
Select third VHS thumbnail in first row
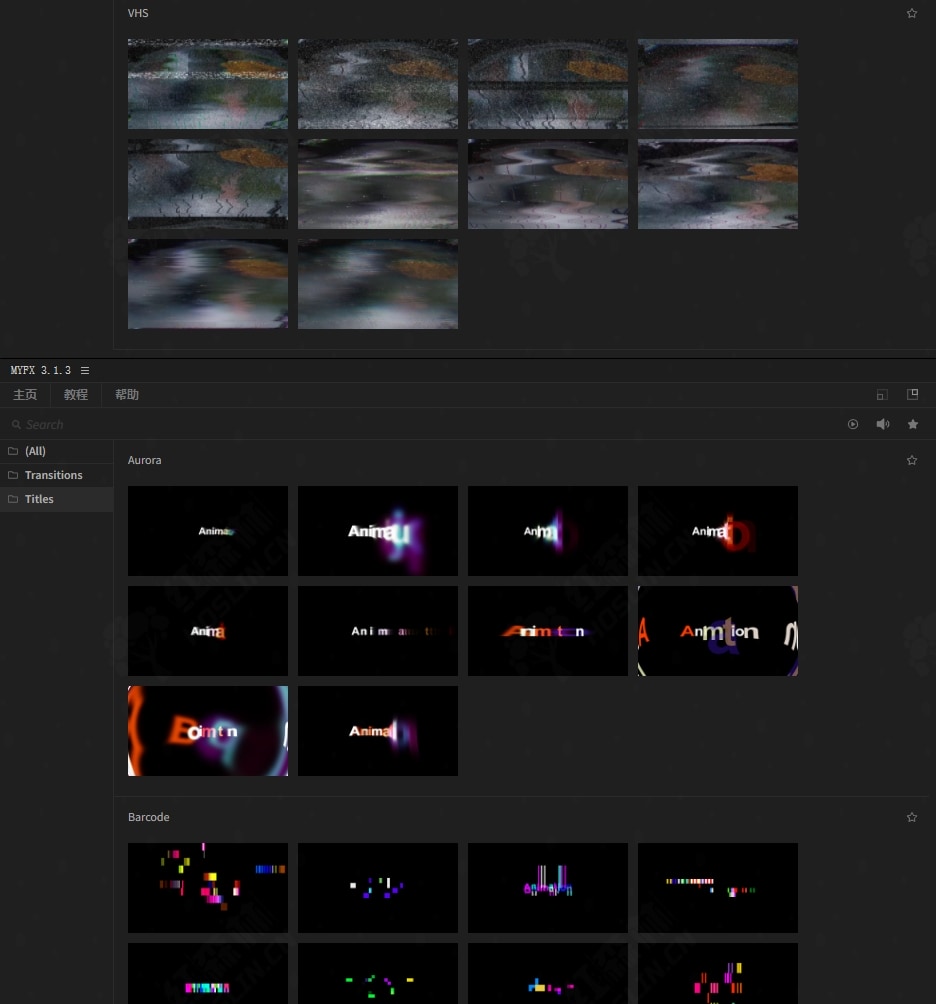(x=548, y=84)
